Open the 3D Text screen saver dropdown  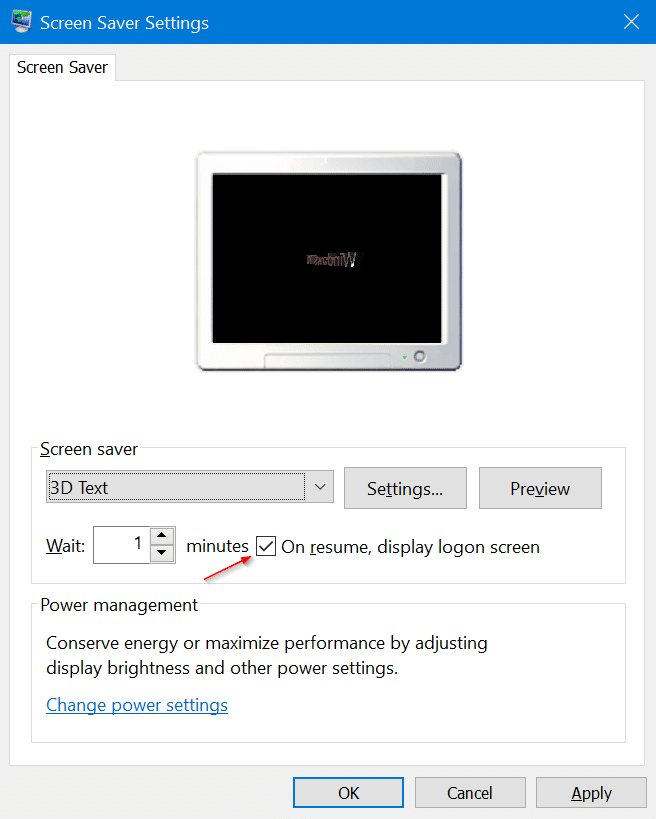pyautogui.click(x=190, y=487)
